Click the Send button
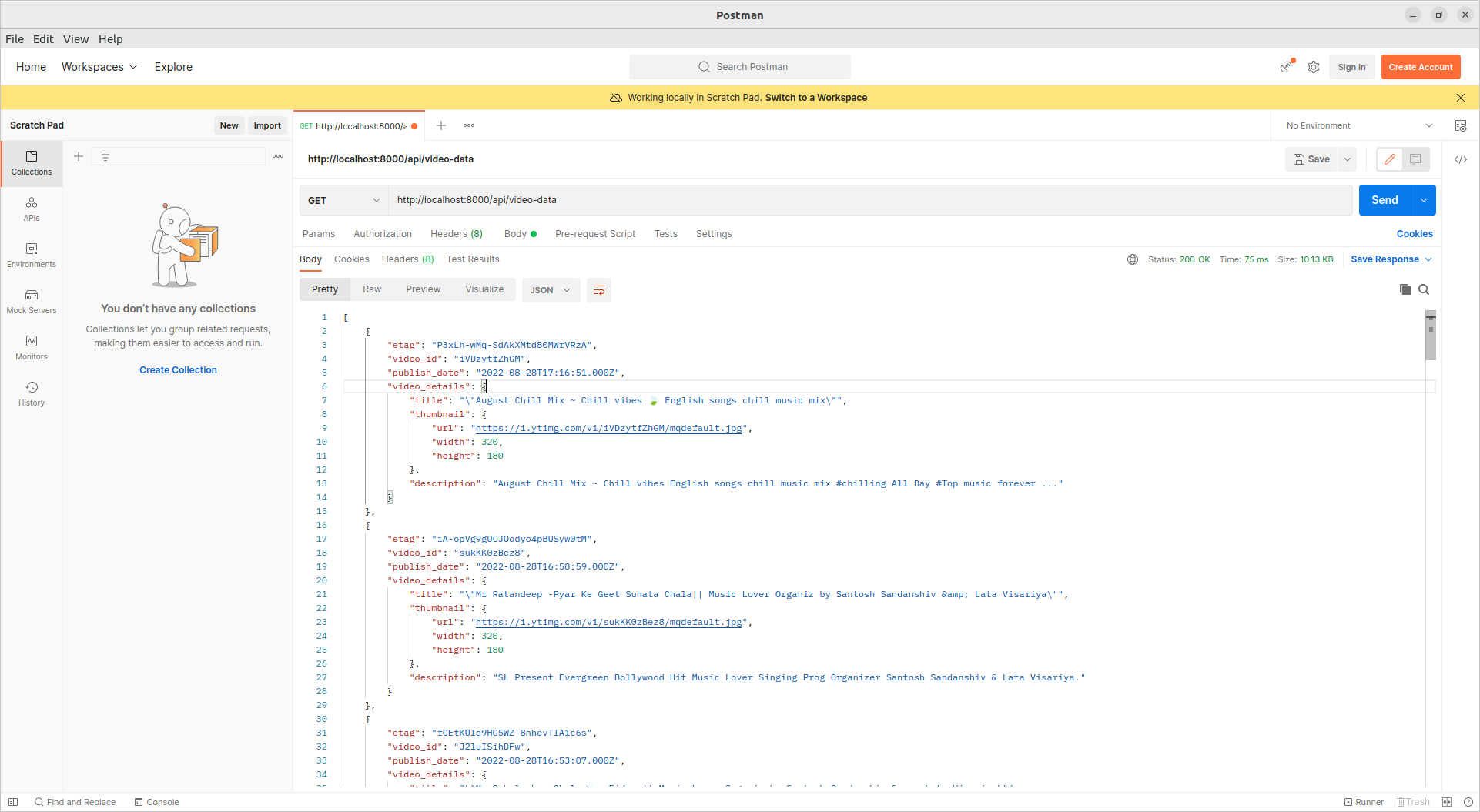Image resolution: width=1480 pixels, height=812 pixels. 1385,200
